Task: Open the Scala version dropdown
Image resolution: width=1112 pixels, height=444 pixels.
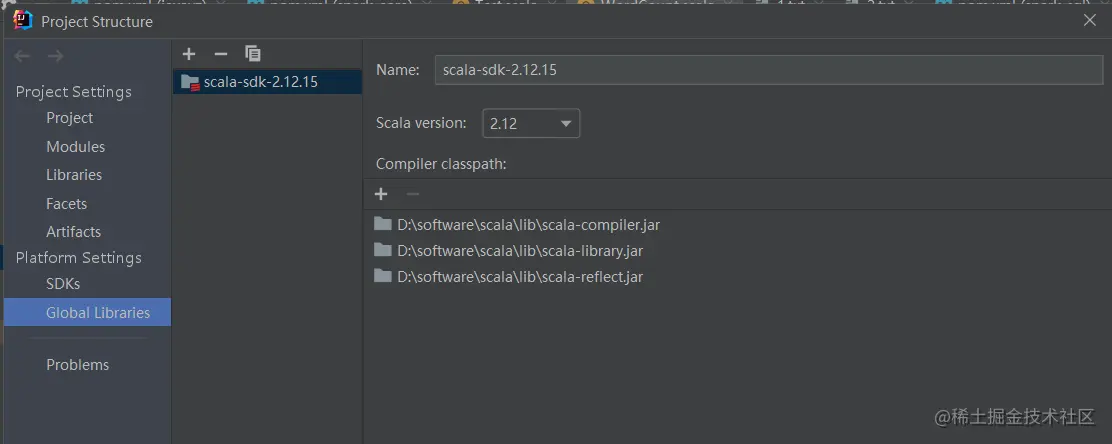Action: point(531,123)
